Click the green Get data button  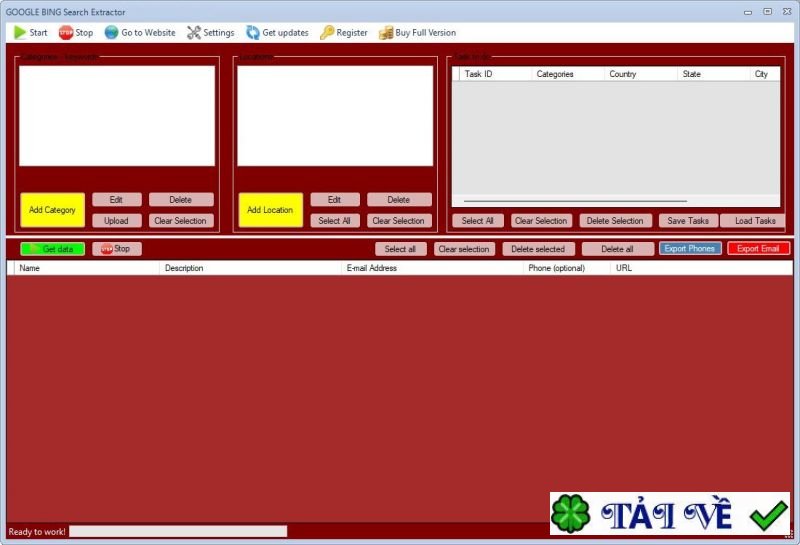53,249
